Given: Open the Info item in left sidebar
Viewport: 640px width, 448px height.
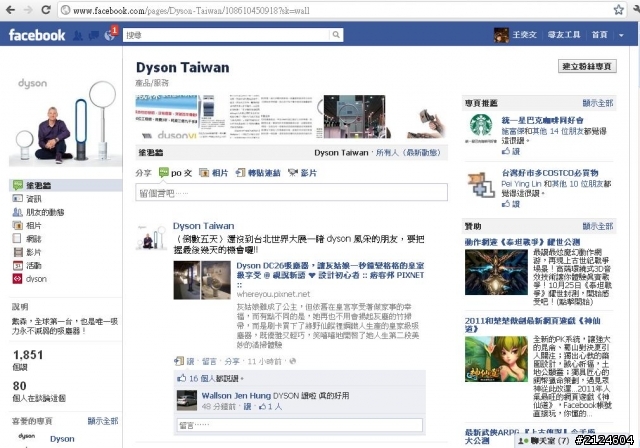Looking at the screenshot, I should click(x=33, y=199).
